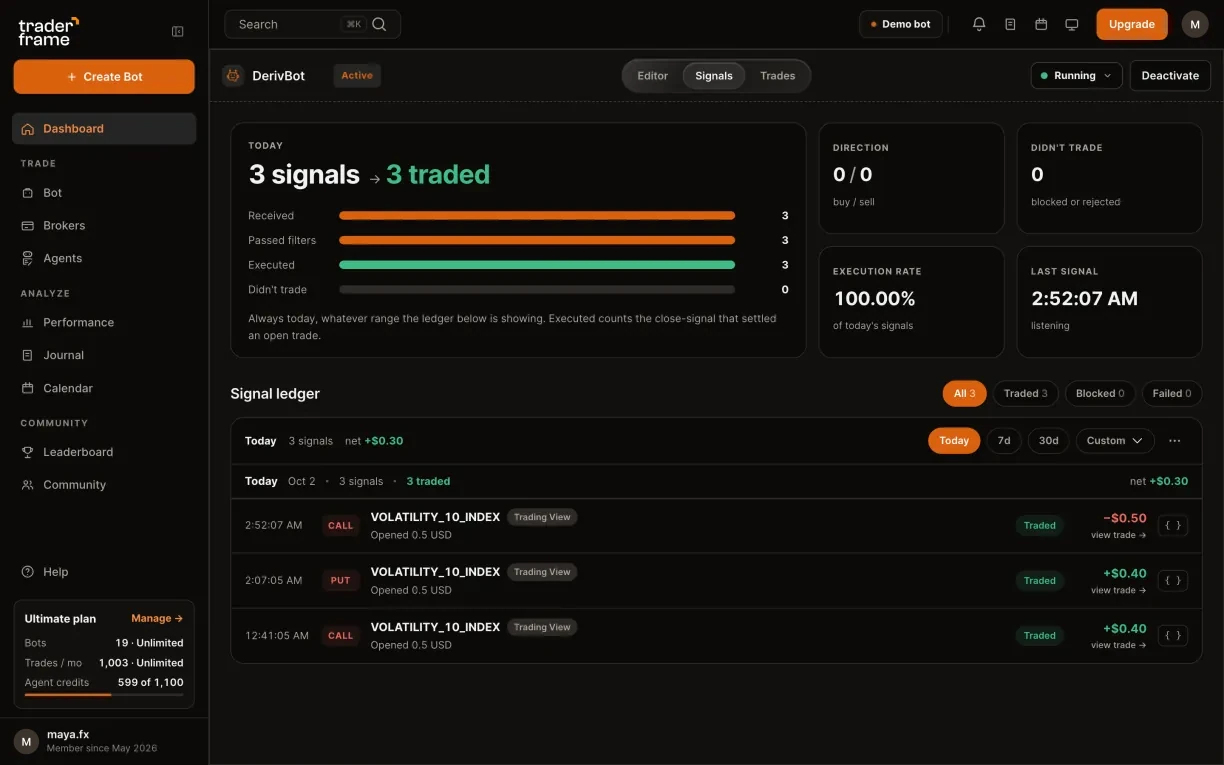Click the Performance chart icon

28,322
